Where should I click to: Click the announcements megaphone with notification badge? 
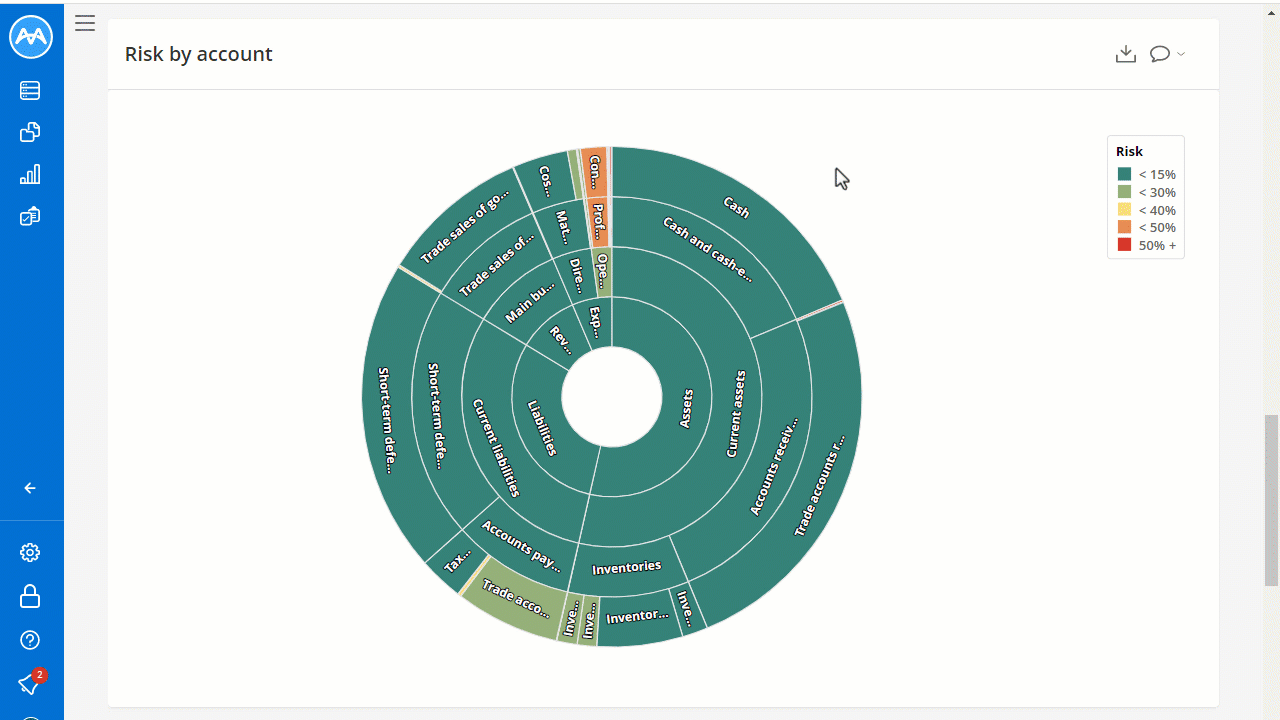30,684
